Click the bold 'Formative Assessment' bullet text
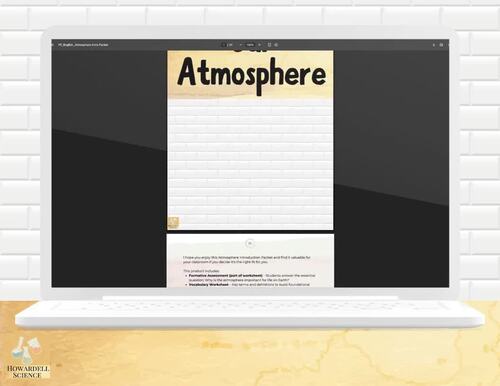This screenshot has width=500, height=386. point(226,276)
